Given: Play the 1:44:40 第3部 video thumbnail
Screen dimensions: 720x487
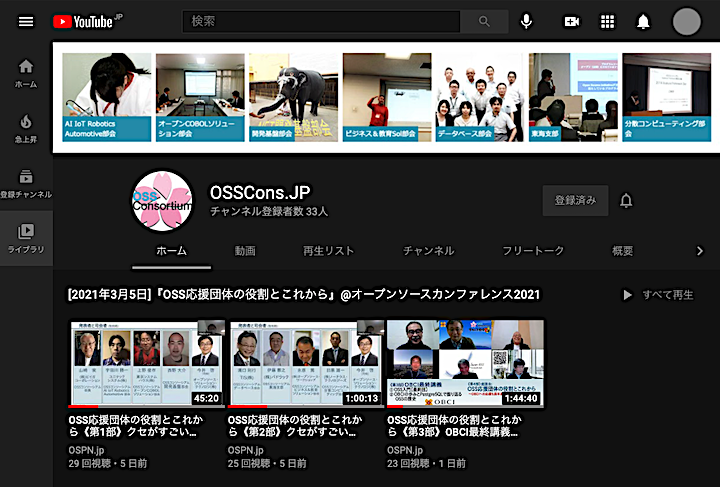Looking at the screenshot, I should [465, 363].
